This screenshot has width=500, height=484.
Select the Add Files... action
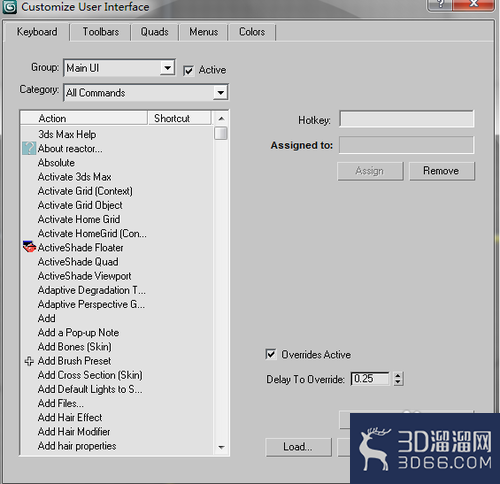pos(61,403)
